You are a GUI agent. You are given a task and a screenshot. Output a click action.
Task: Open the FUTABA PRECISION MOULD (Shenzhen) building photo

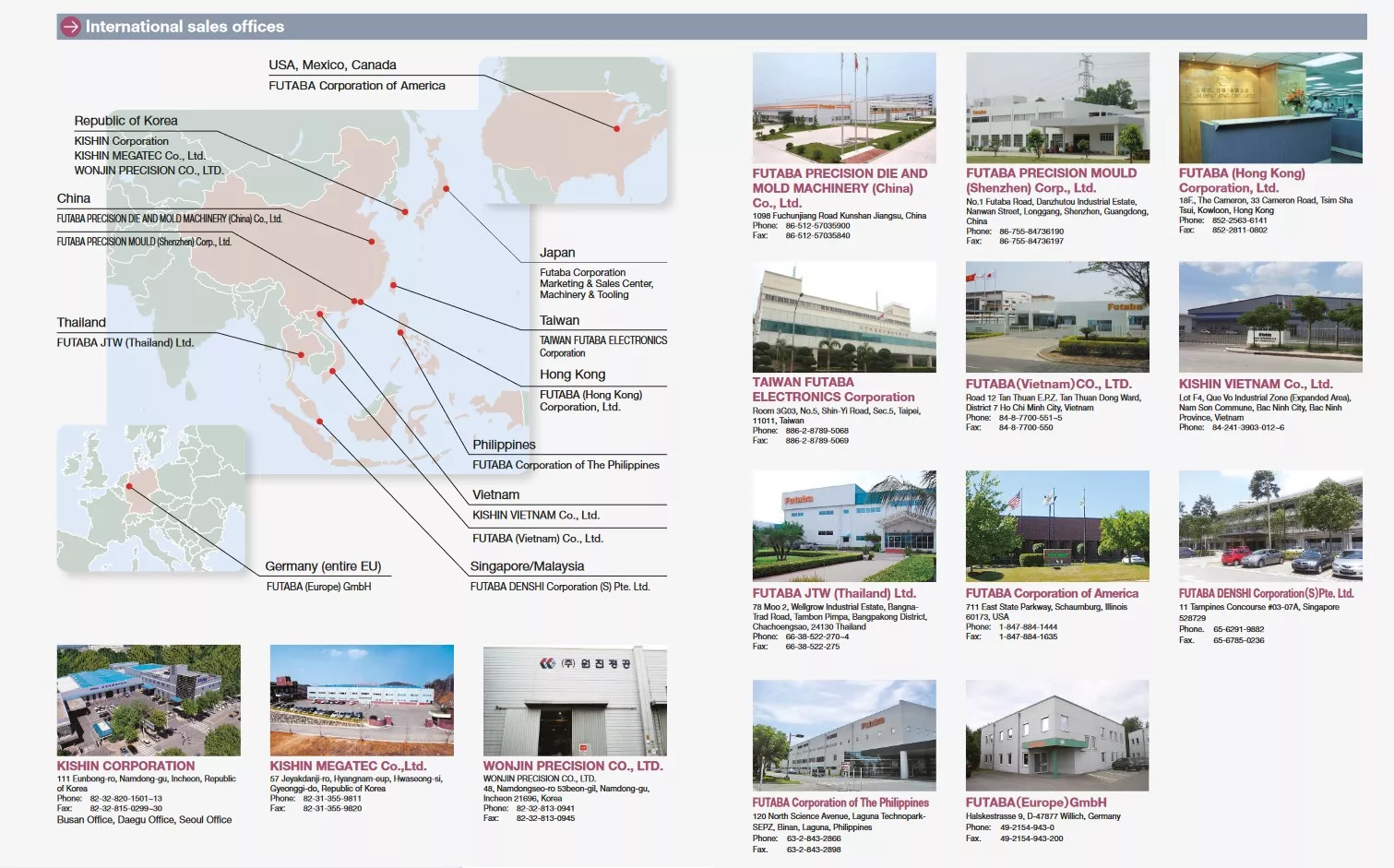click(1057, 108)
